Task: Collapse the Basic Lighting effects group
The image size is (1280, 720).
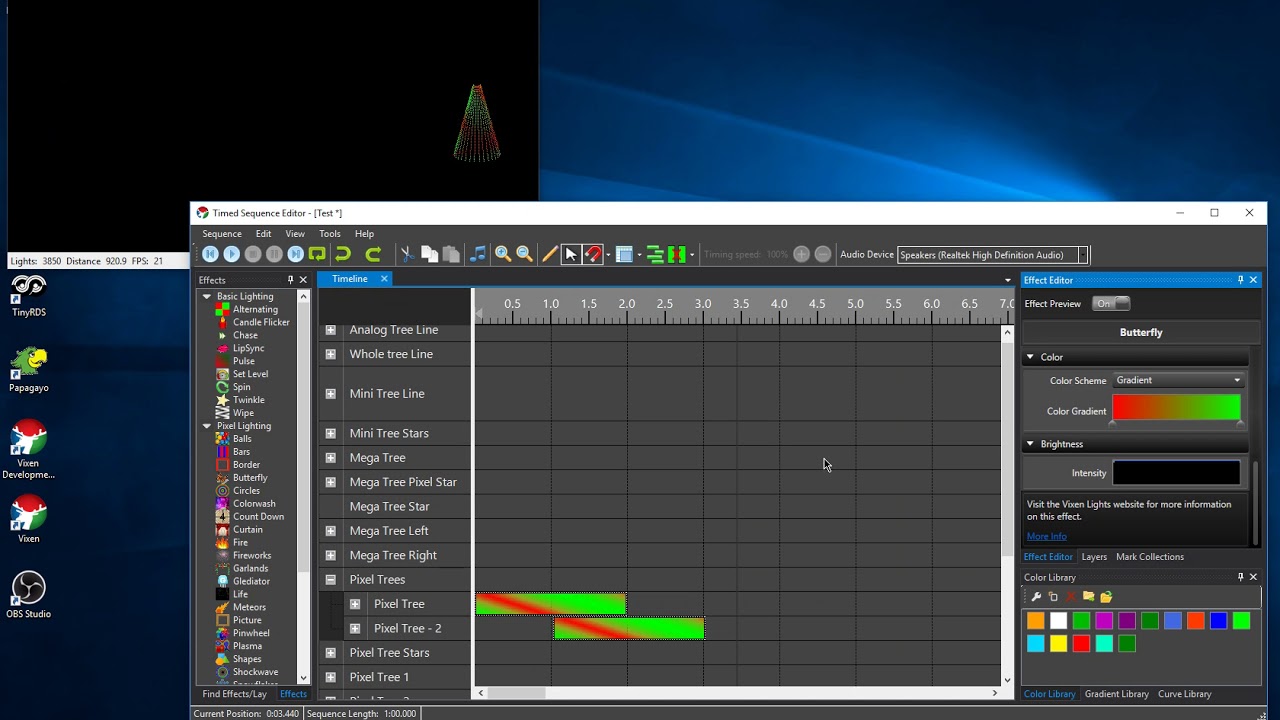Action: click(207, 297)
